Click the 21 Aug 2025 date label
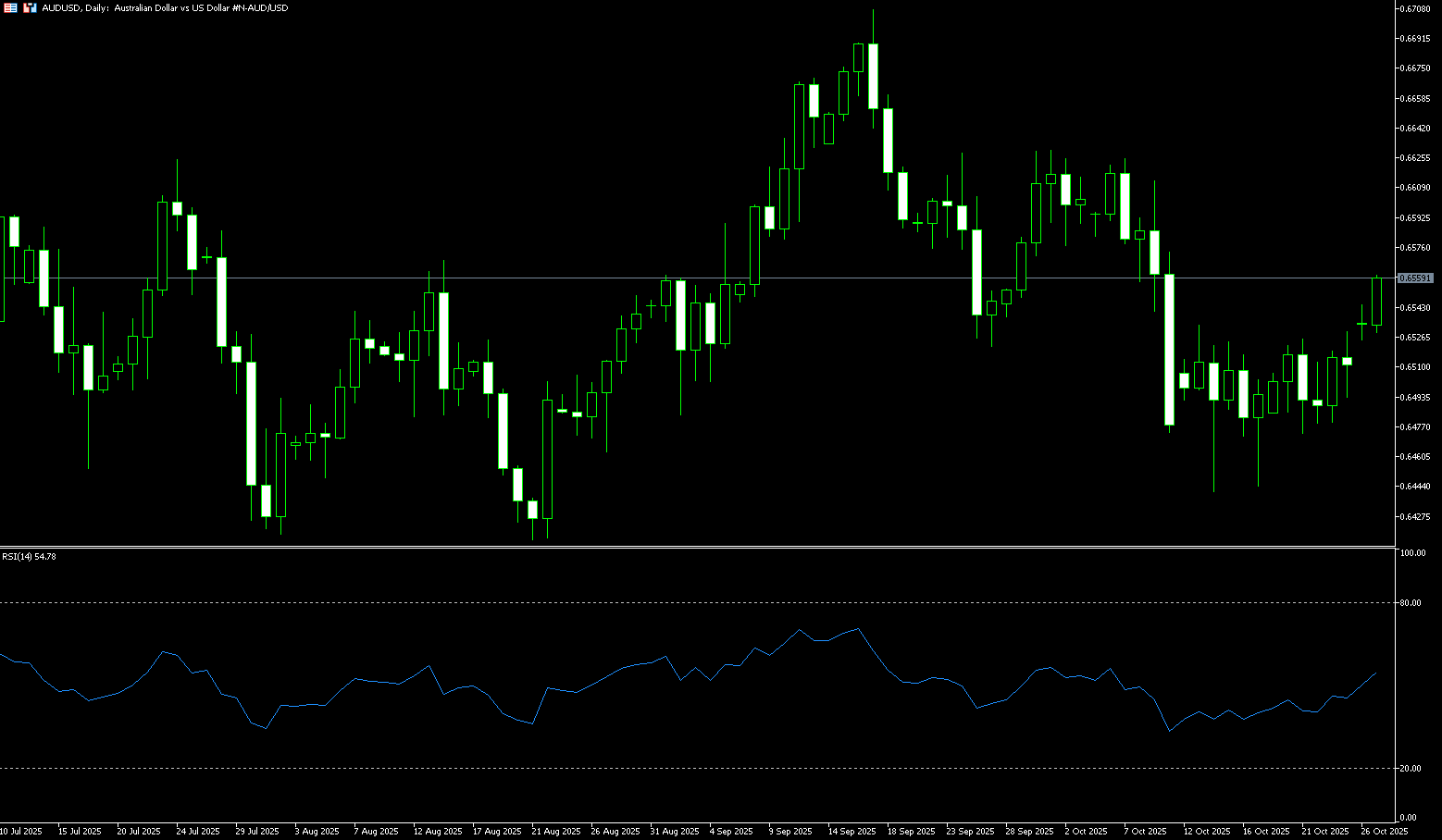 [555, 832]
